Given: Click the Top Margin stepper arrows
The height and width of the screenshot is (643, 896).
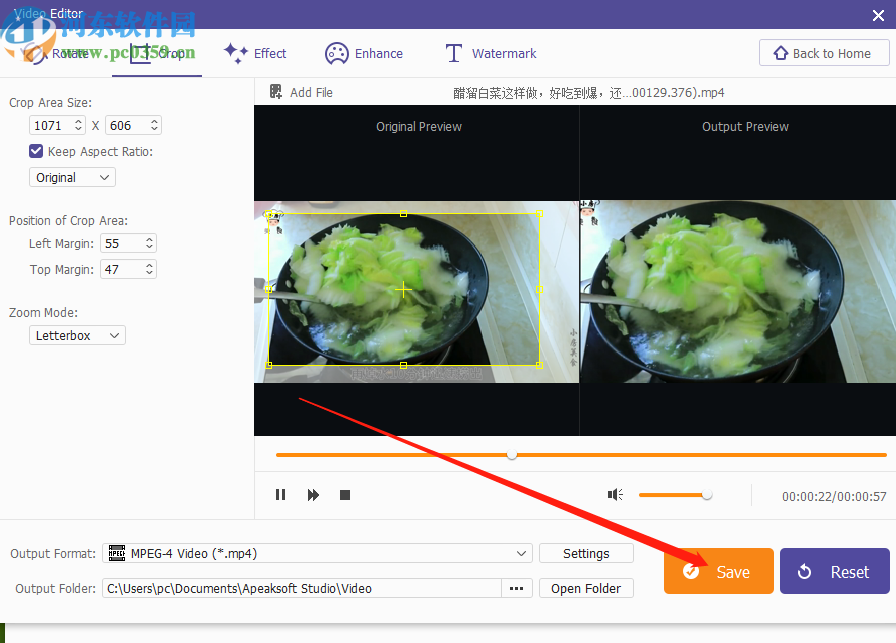Looking at the screenshot, I should coord(149,269).
